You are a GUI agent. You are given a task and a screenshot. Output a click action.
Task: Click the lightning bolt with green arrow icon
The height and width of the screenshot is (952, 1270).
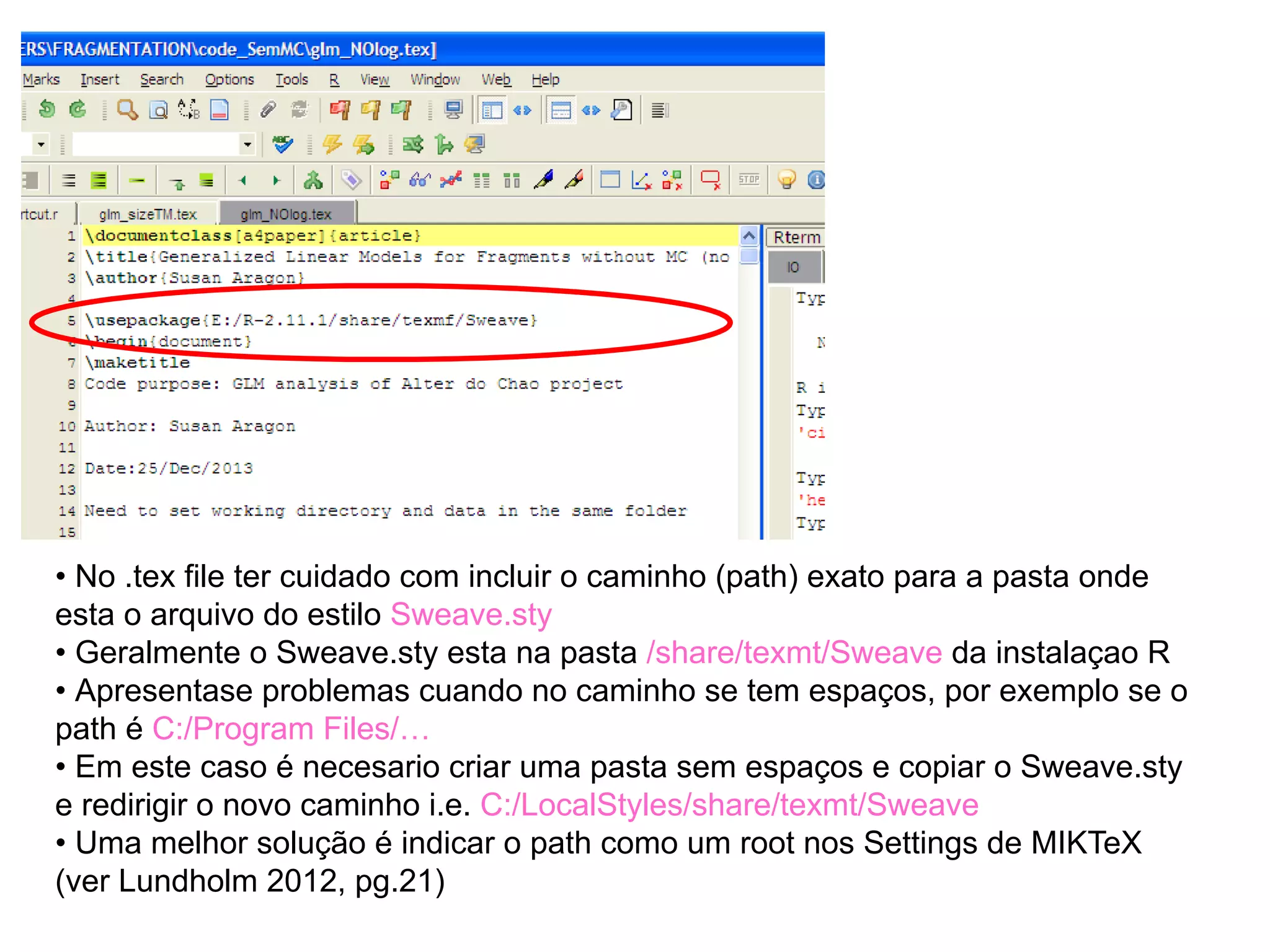[363, 145]
